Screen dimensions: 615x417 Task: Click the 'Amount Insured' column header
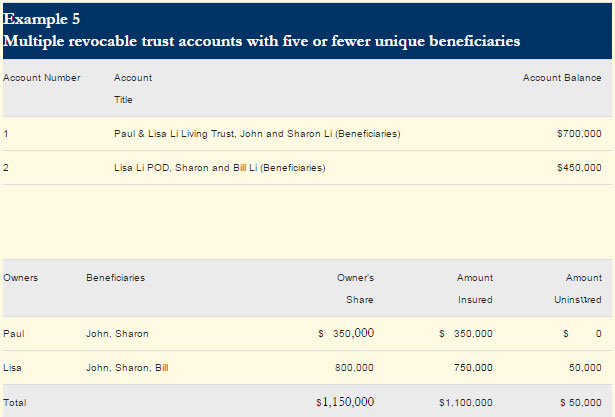[x=475, y=288]
